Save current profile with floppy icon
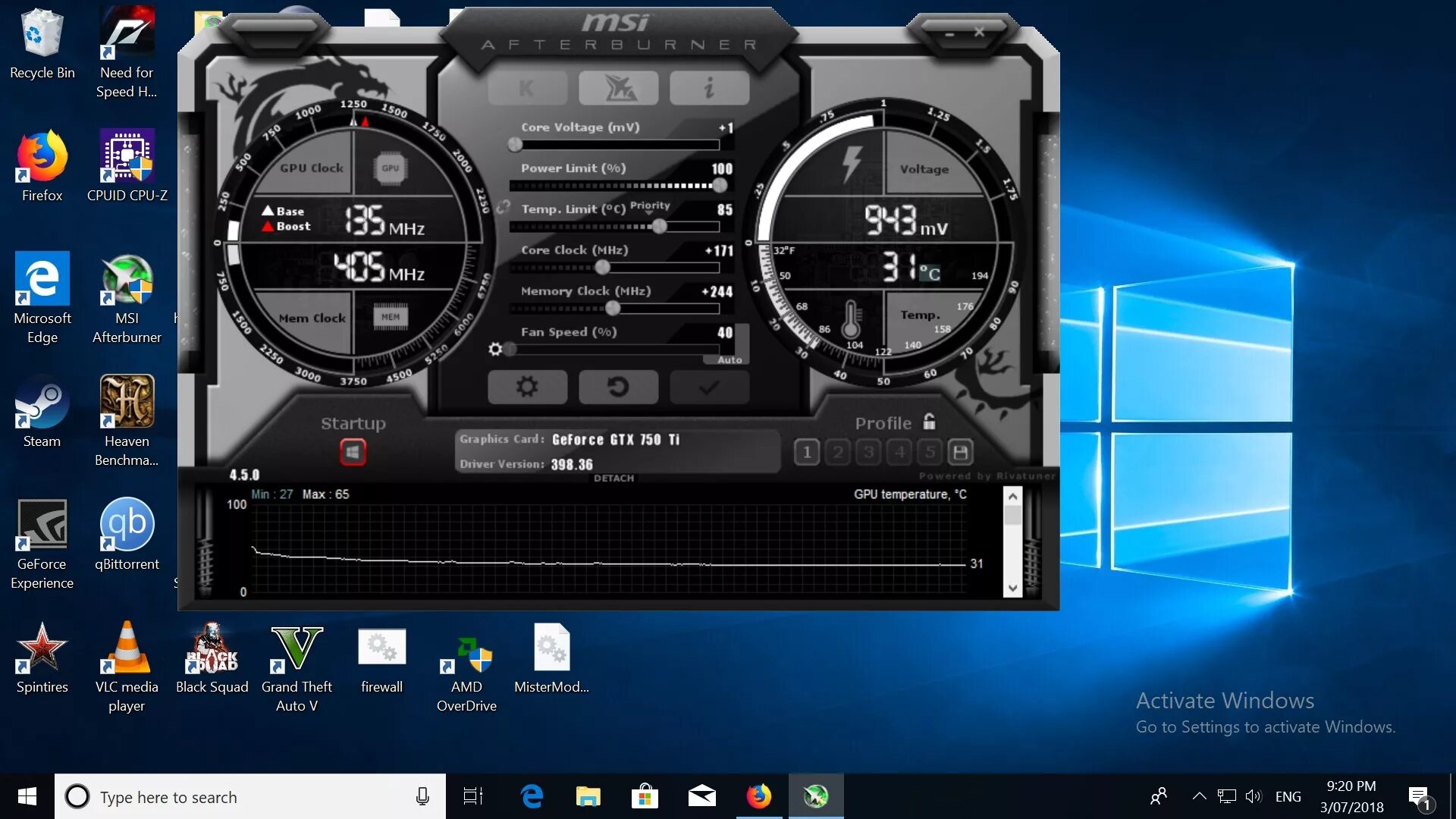The width and height of the screenshot is (1456, 819). (x=961, y=453)
